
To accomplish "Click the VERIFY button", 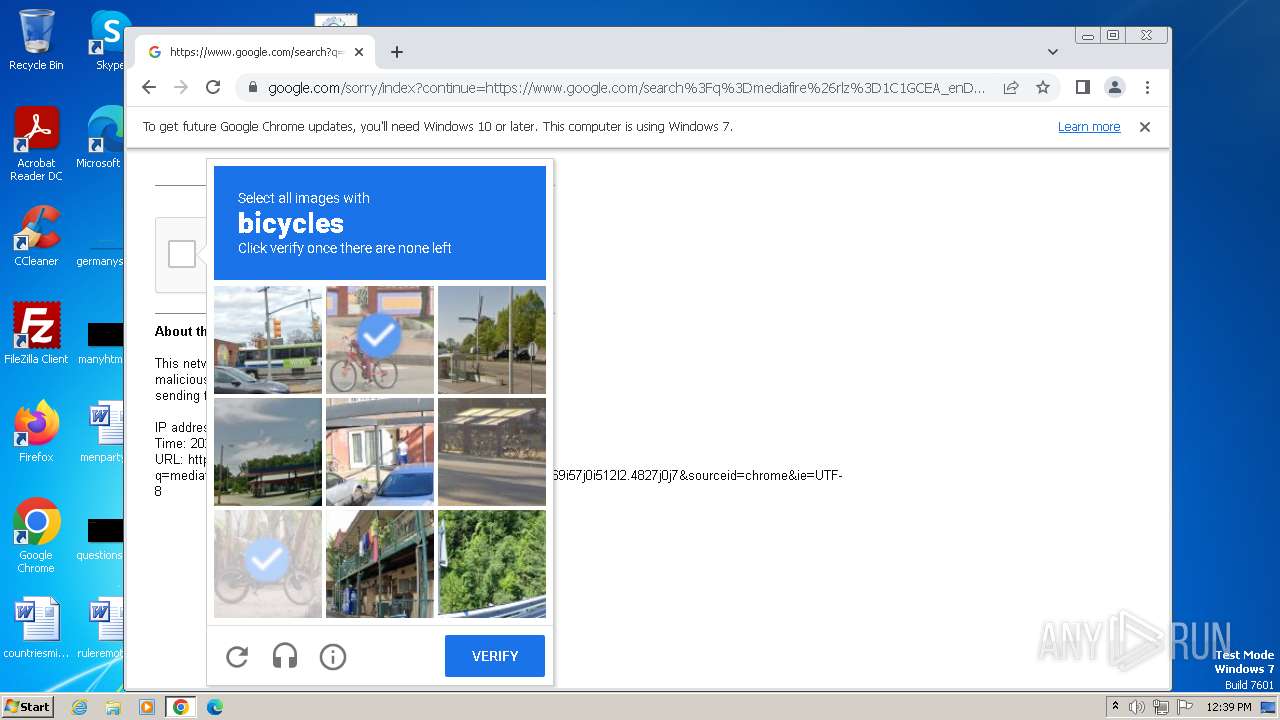I will click(x=495, y=656).
